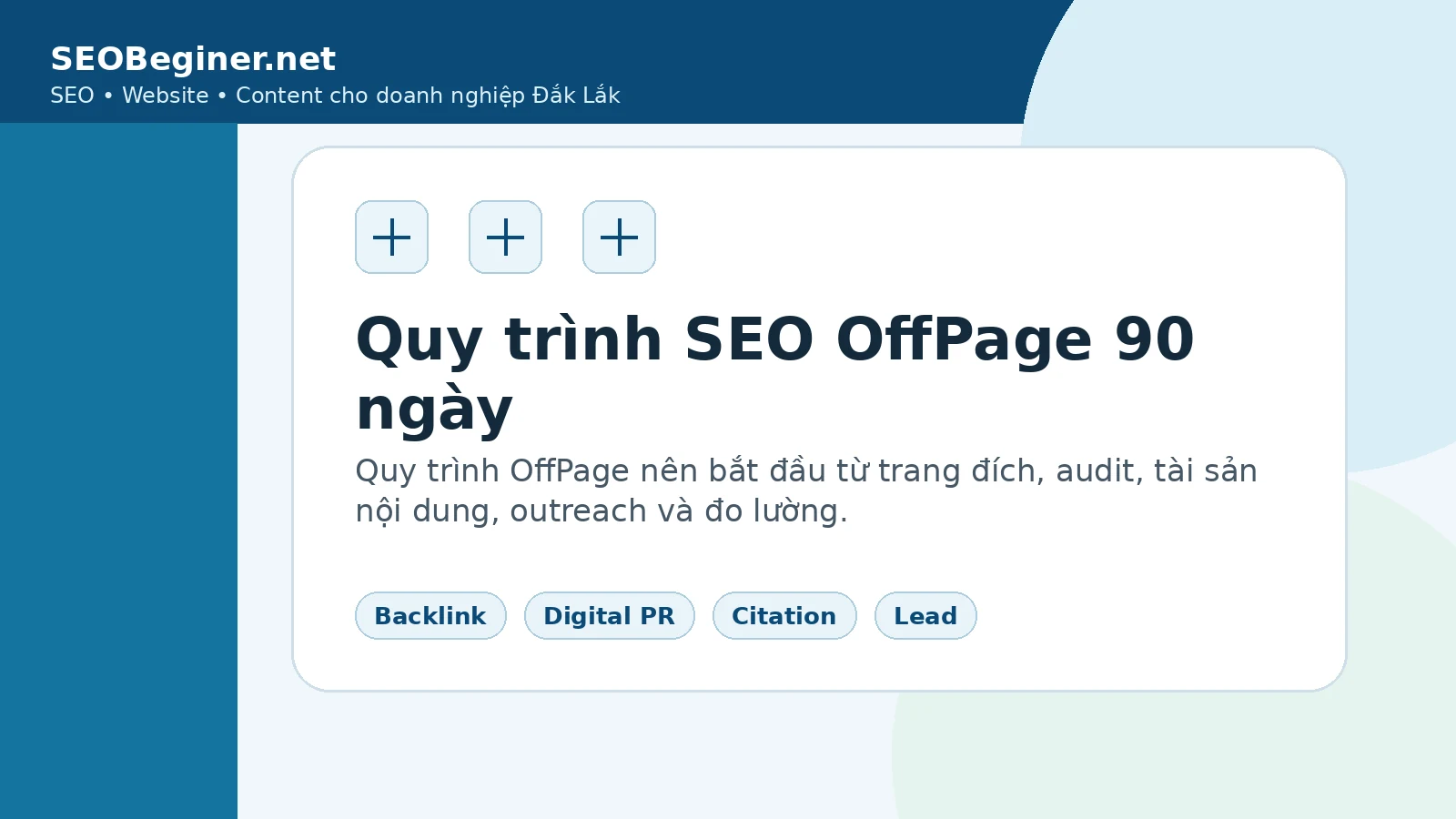Select the Backlink tag
1456x819 pixels.
tap(430, 616)
